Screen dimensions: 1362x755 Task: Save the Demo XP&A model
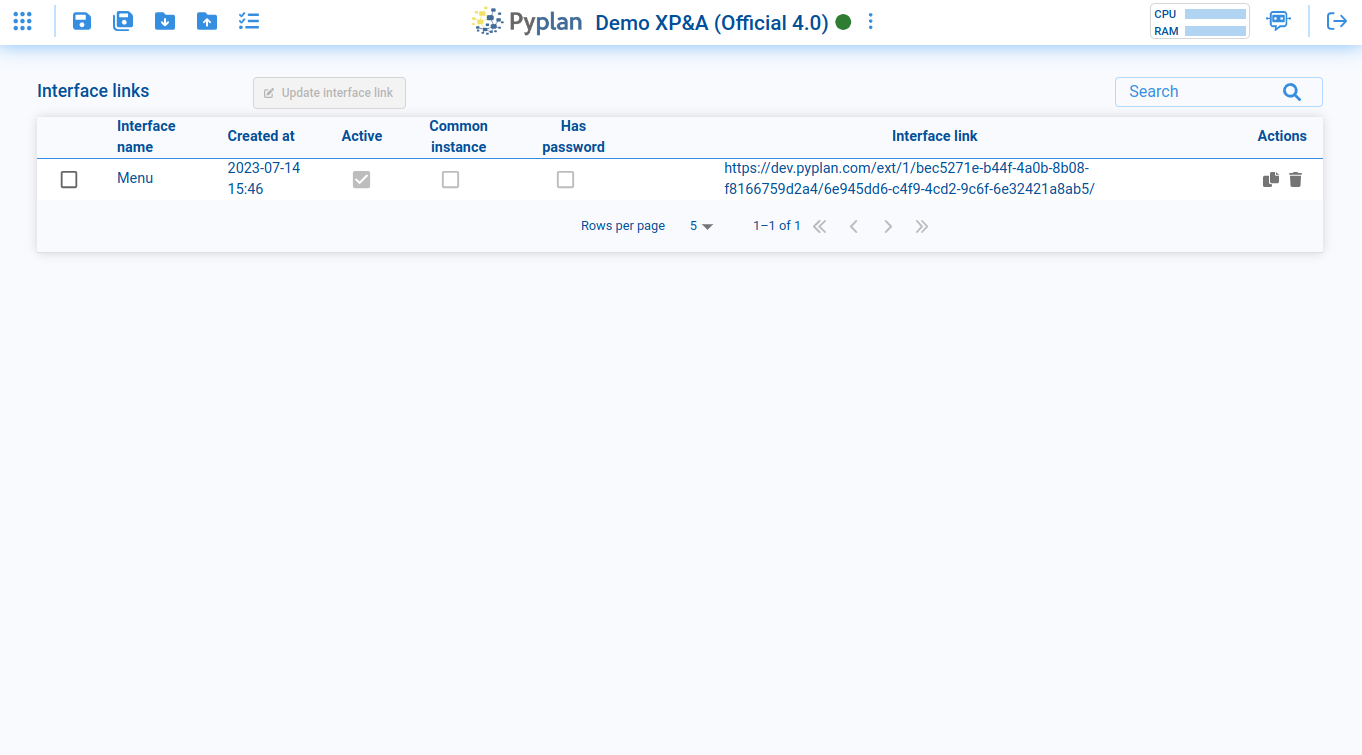(81, 21)
